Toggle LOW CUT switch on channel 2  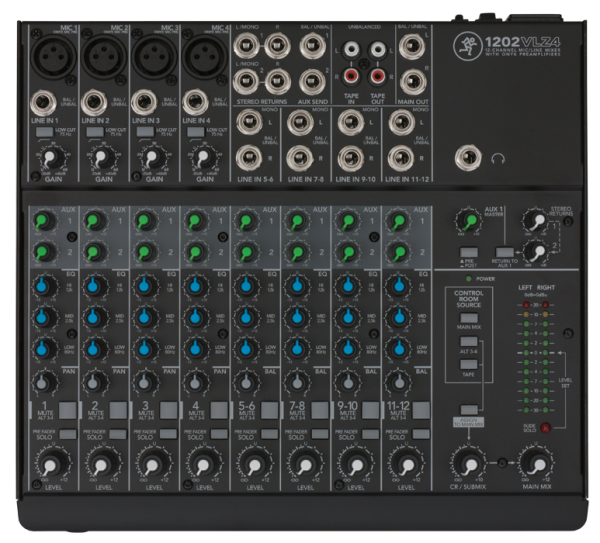point(92,132)
